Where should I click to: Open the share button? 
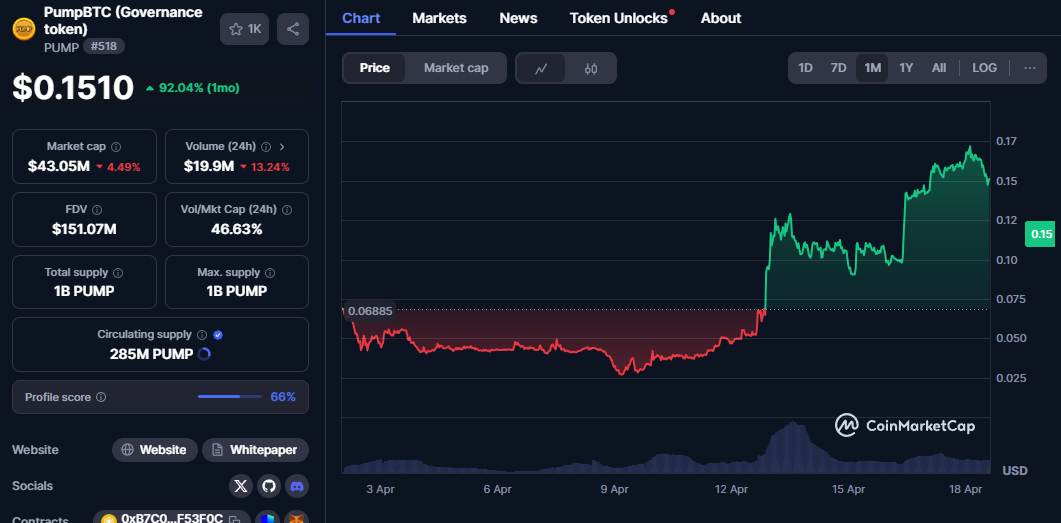pos(293,29)
